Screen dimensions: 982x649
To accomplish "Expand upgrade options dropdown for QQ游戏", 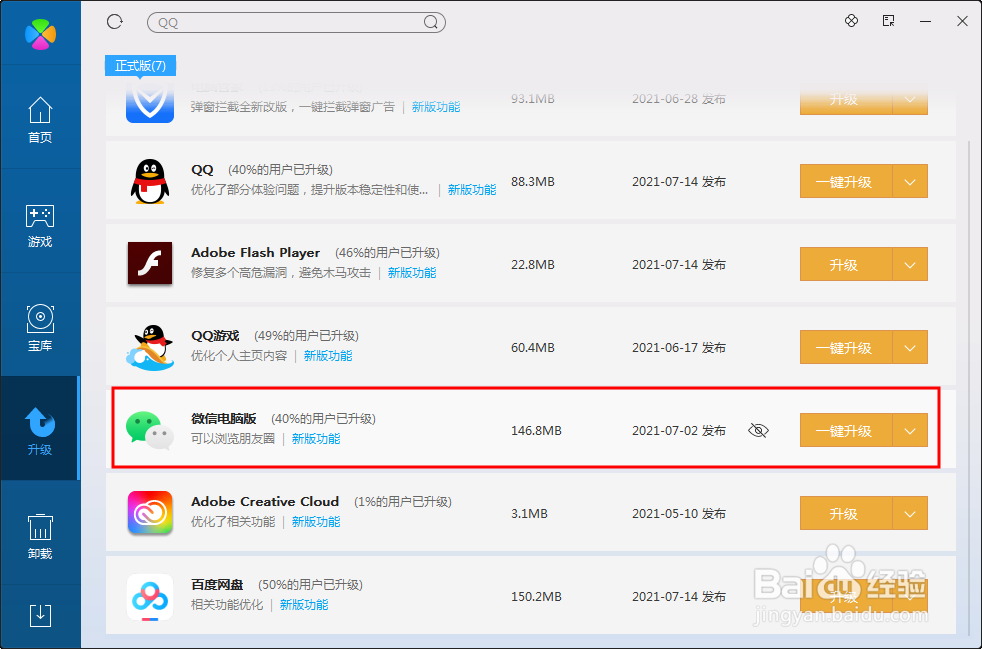I will click(x=910, y=347).
